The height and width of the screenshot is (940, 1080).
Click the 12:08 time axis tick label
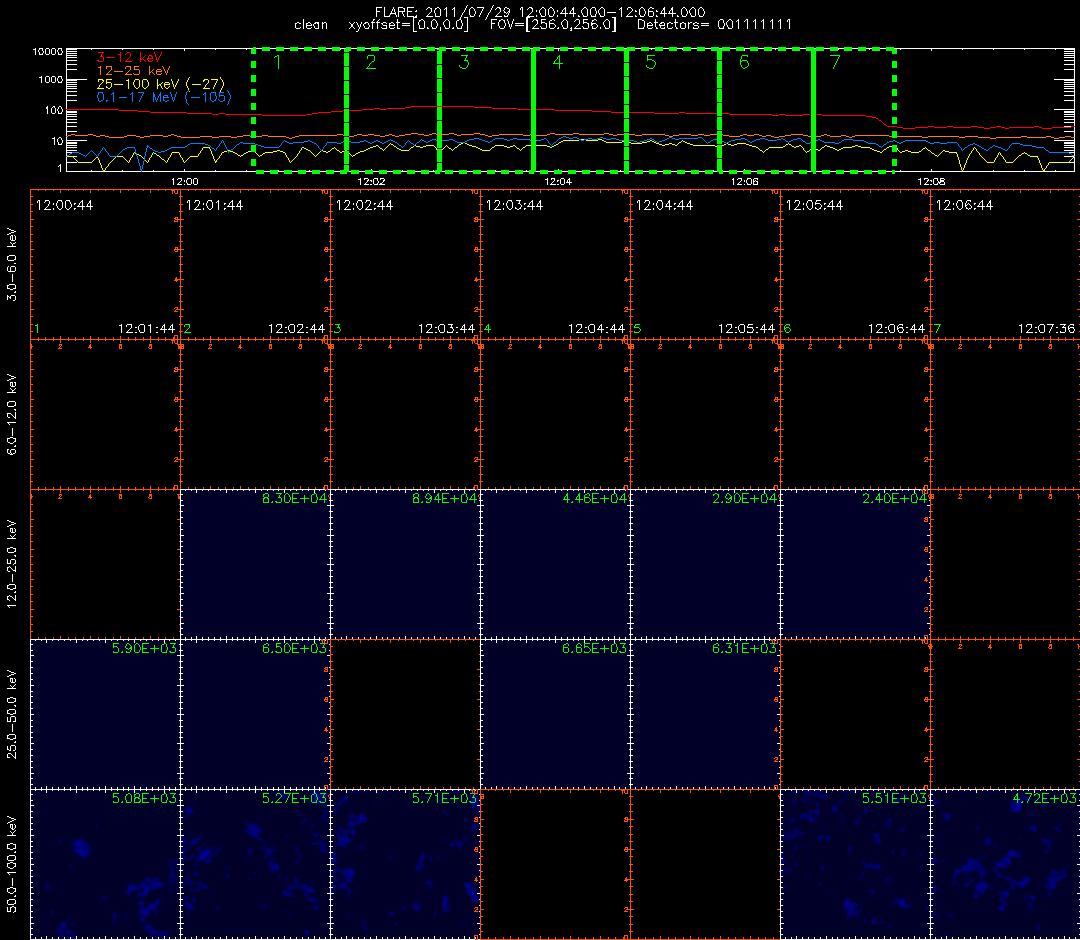click(931, 182)
